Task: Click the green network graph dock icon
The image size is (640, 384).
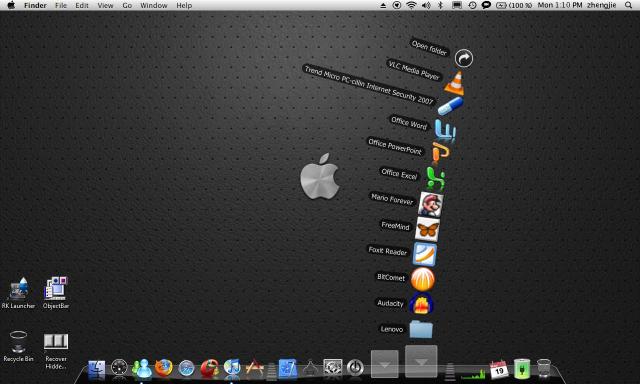Action: pyautogui.click(x=473, y=373)
